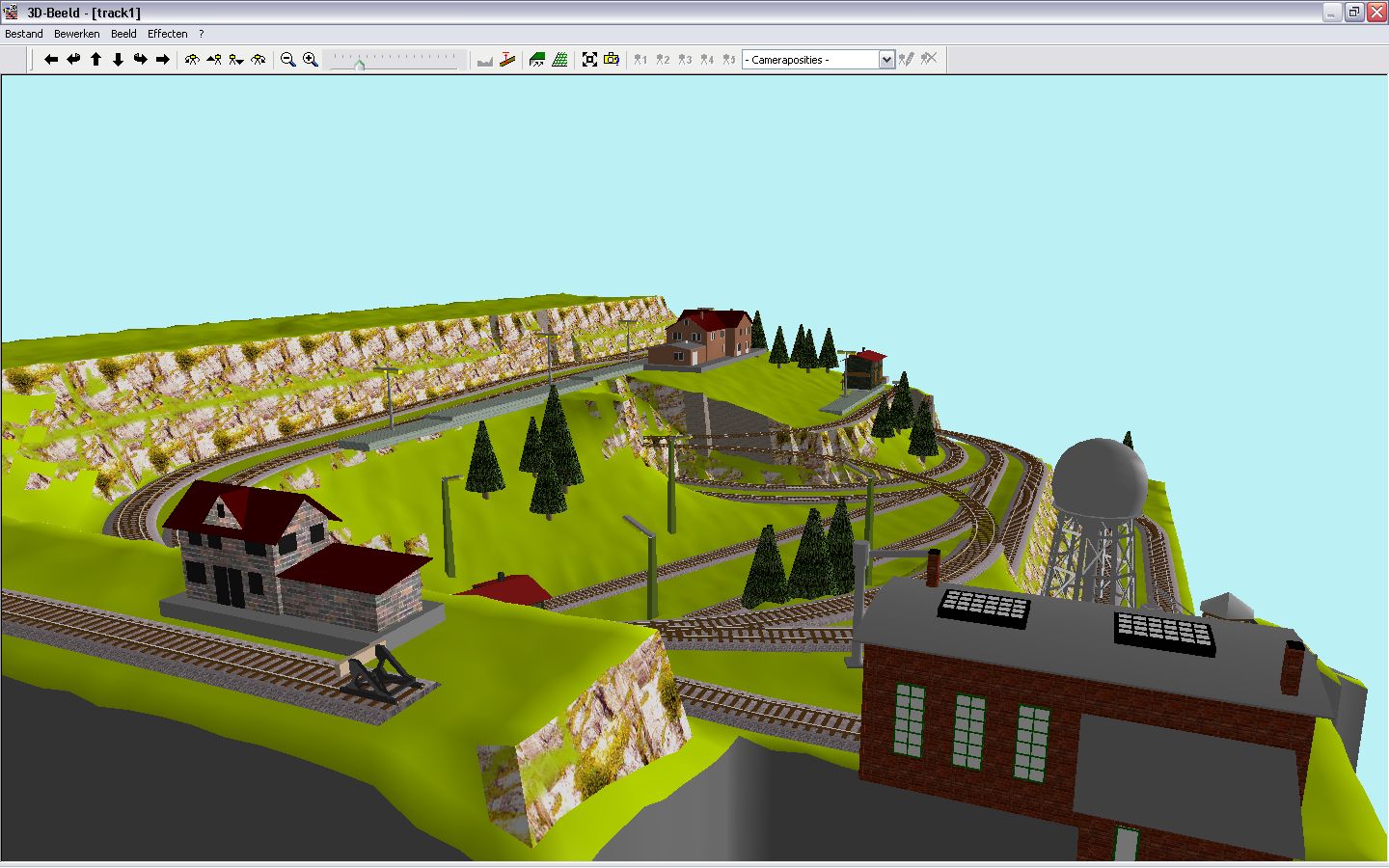Click the Cameraposities combo box text field
The image size is (1389, 868).
(811, 60)
